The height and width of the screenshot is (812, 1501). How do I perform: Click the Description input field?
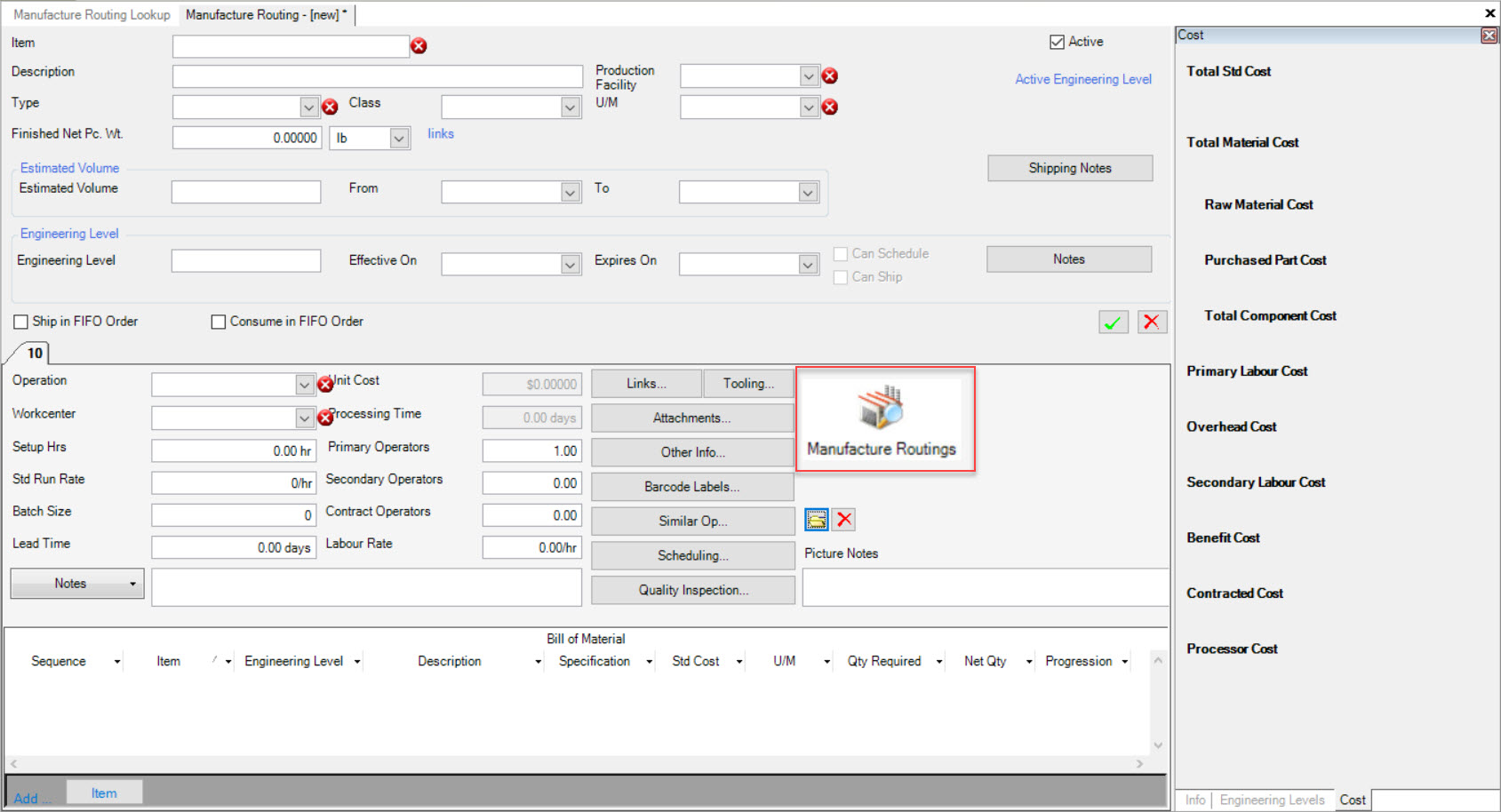(378, 76)
